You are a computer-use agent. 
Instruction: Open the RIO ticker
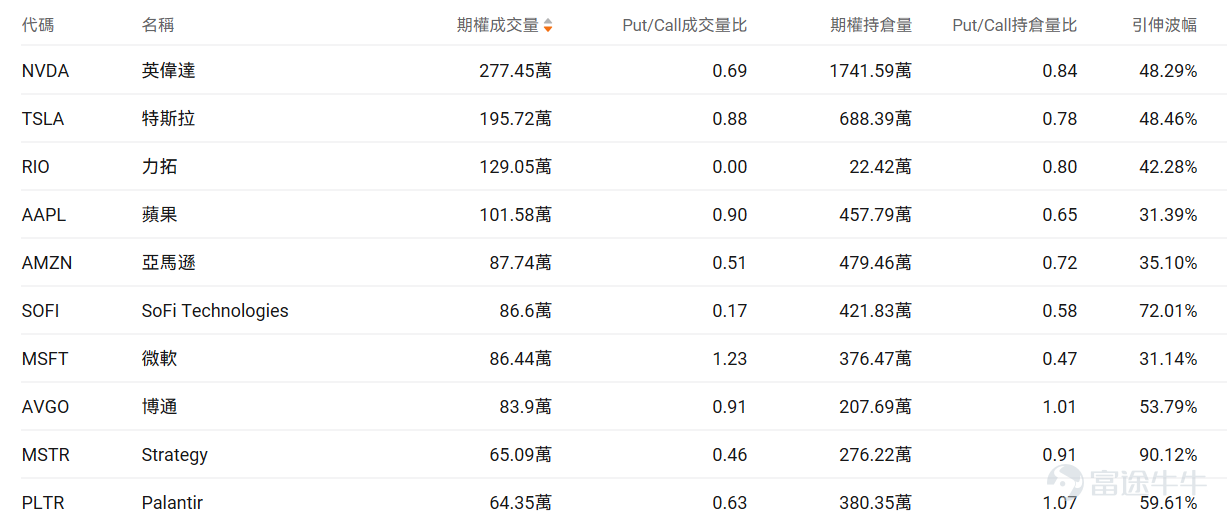(36, 167)
